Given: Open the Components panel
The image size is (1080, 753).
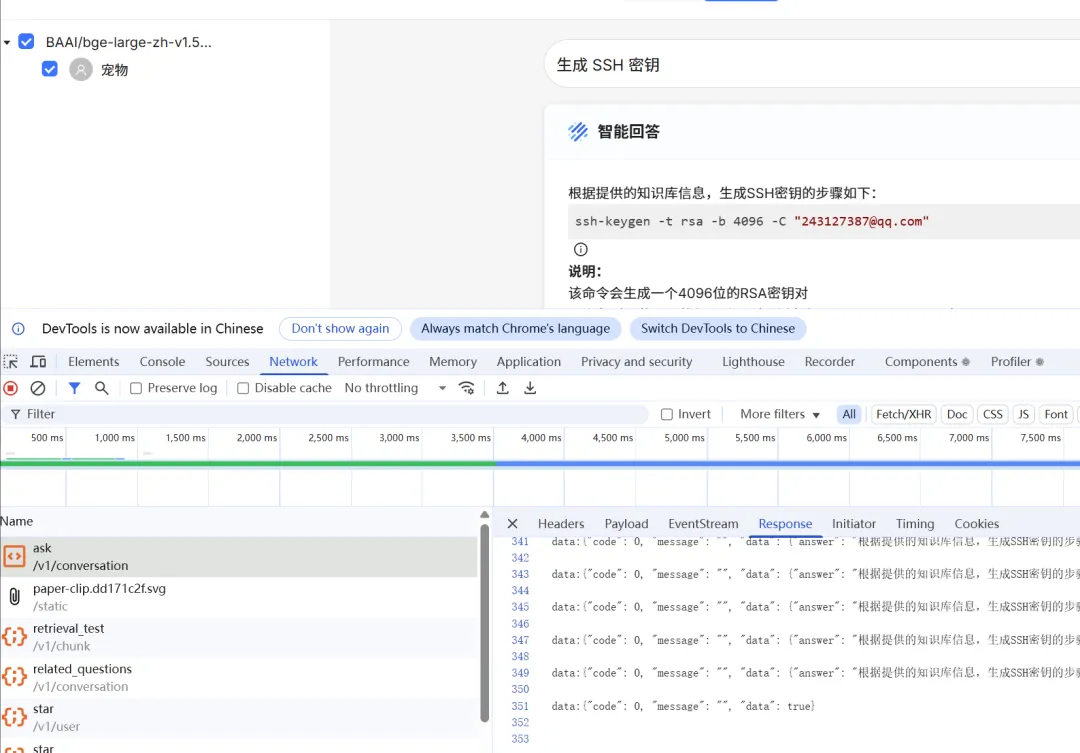Looking at the screenshot, I should (926, 362).
